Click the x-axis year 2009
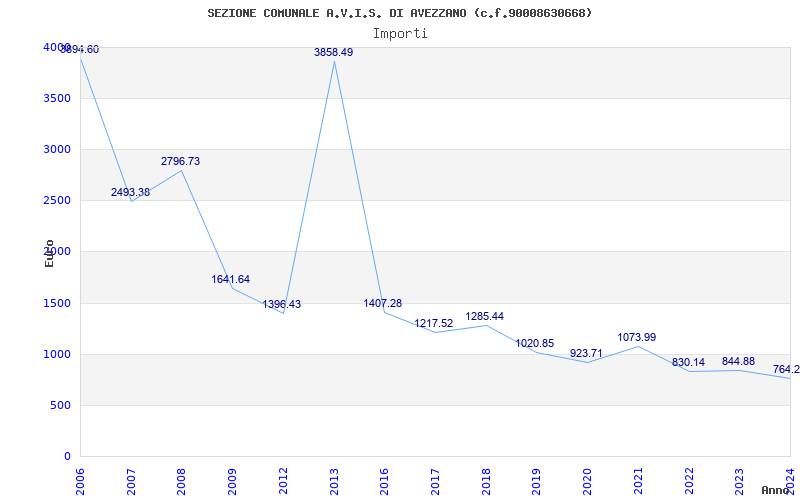Viewport: 800px width, 500px height. 232,481
